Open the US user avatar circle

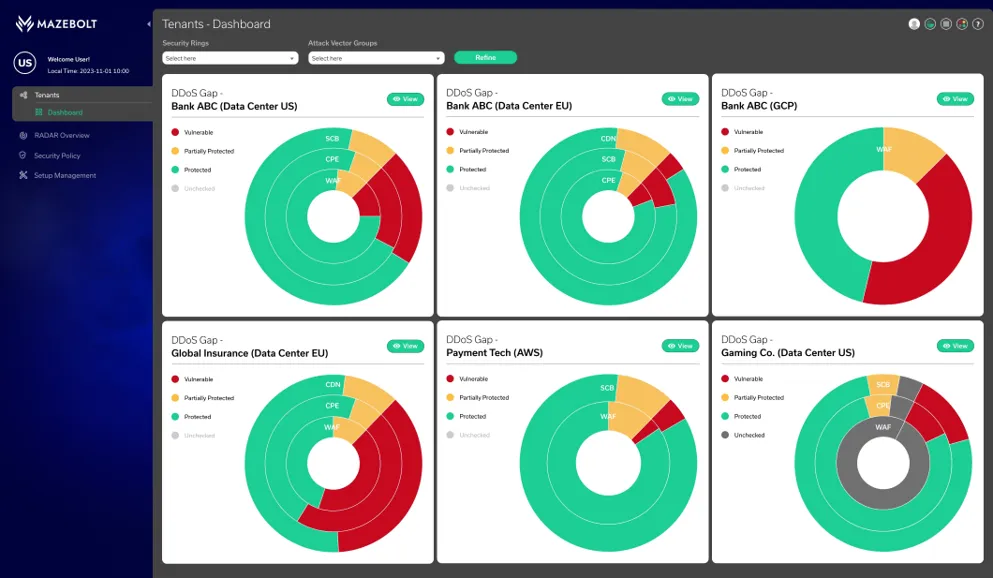[25, 63]
